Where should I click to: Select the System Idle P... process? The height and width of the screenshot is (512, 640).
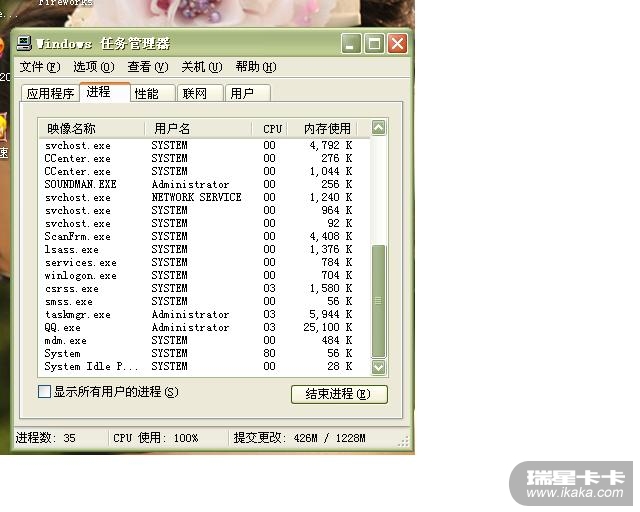click(204, 366)
